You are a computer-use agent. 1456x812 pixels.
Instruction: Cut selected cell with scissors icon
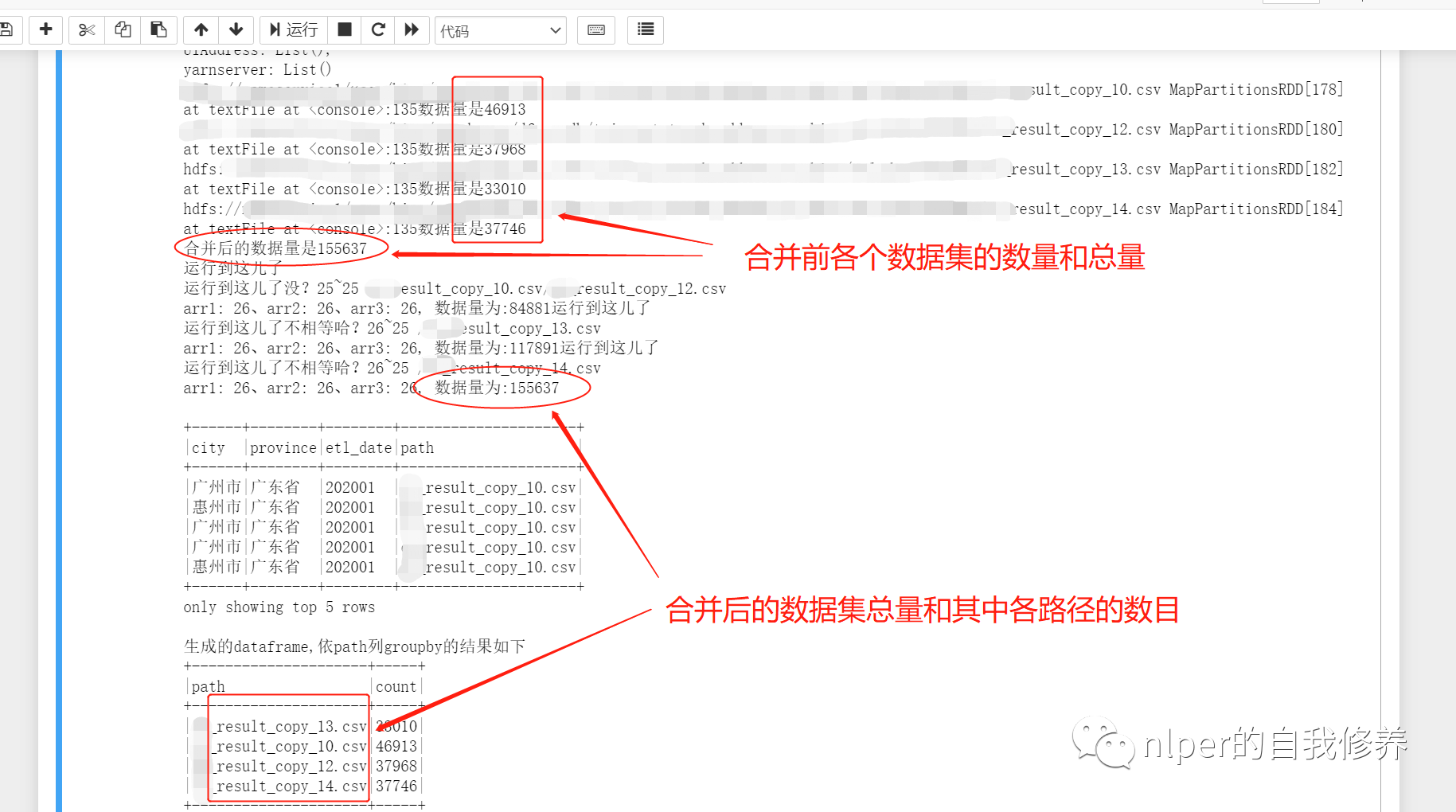(87, 30)
